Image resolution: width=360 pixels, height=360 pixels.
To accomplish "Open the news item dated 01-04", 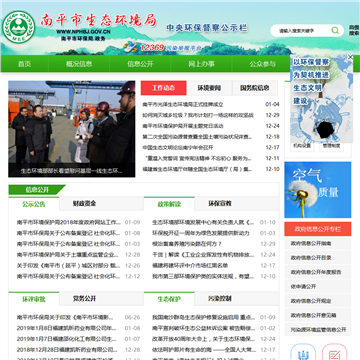I will pyautogui.click(x=183, y=104).
